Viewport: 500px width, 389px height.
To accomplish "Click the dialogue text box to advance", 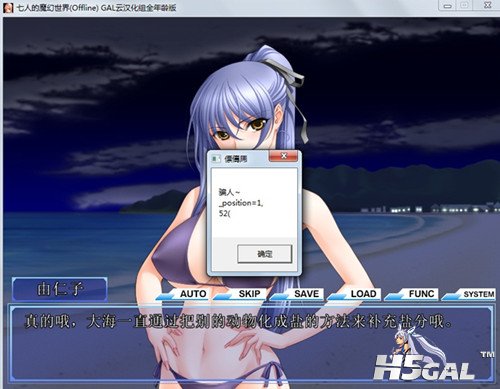I will 251,343.
